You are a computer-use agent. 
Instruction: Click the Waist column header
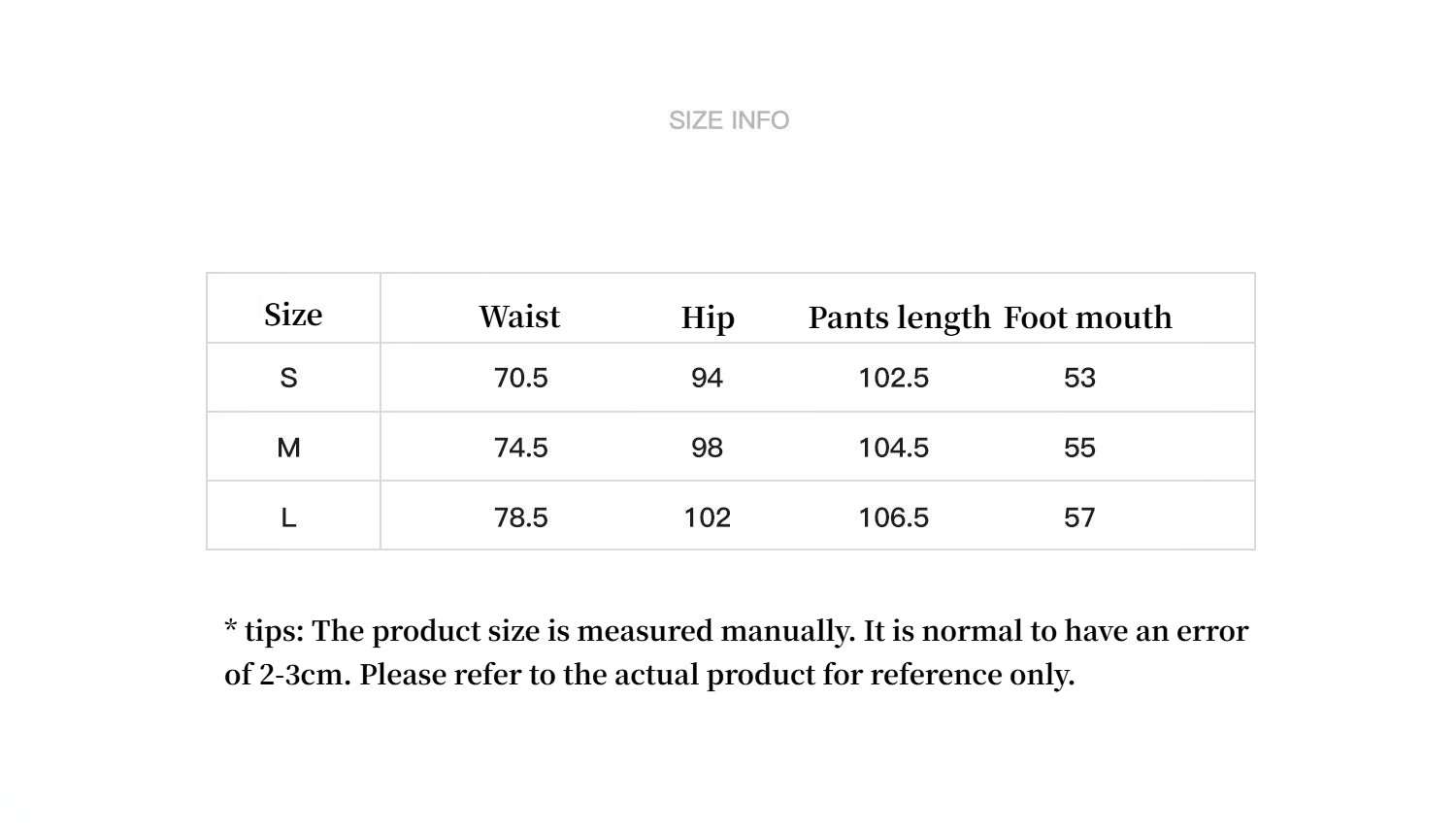click(519, 317)
